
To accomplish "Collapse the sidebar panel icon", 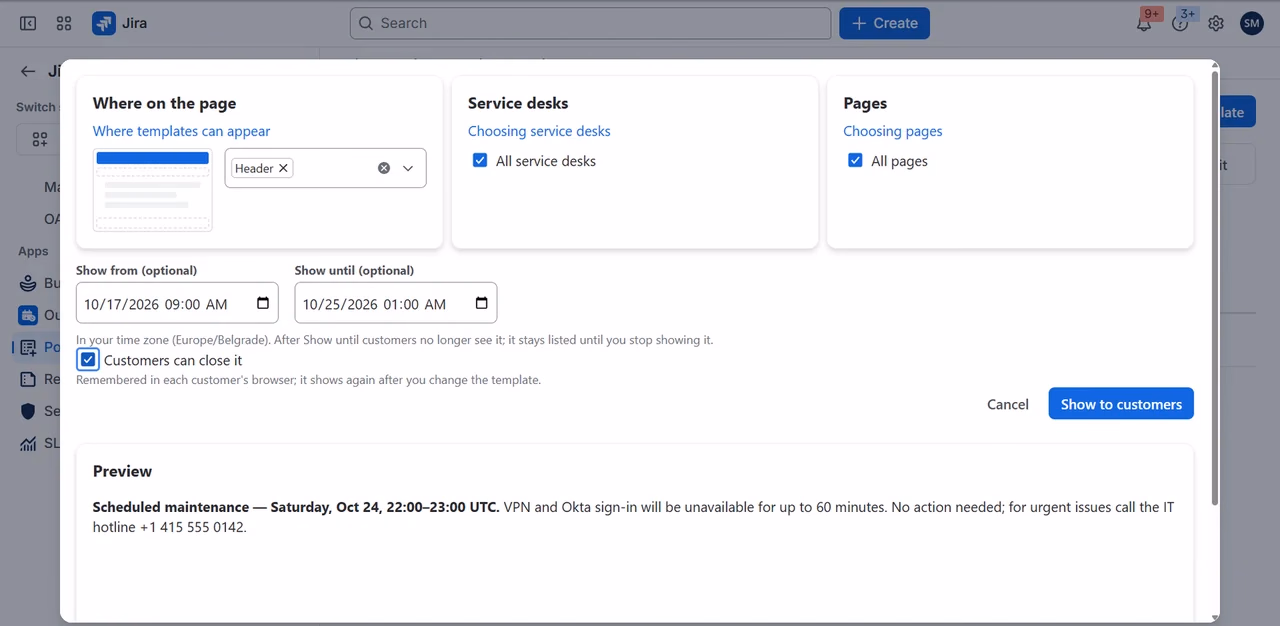I will click(28, 23).
